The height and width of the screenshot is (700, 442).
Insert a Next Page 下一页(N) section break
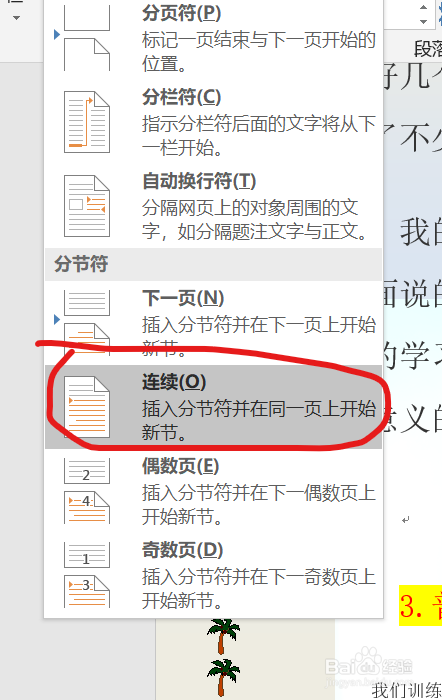(213, 323)
